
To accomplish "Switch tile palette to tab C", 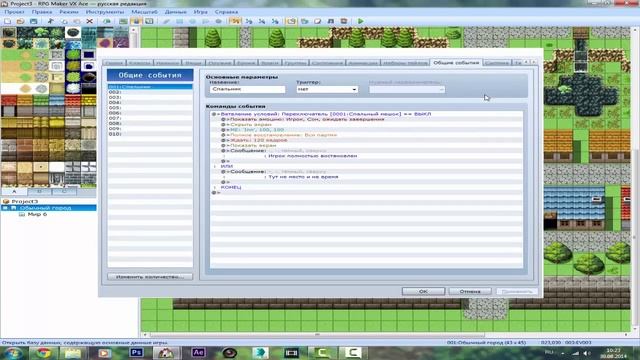I will (64, 191).
